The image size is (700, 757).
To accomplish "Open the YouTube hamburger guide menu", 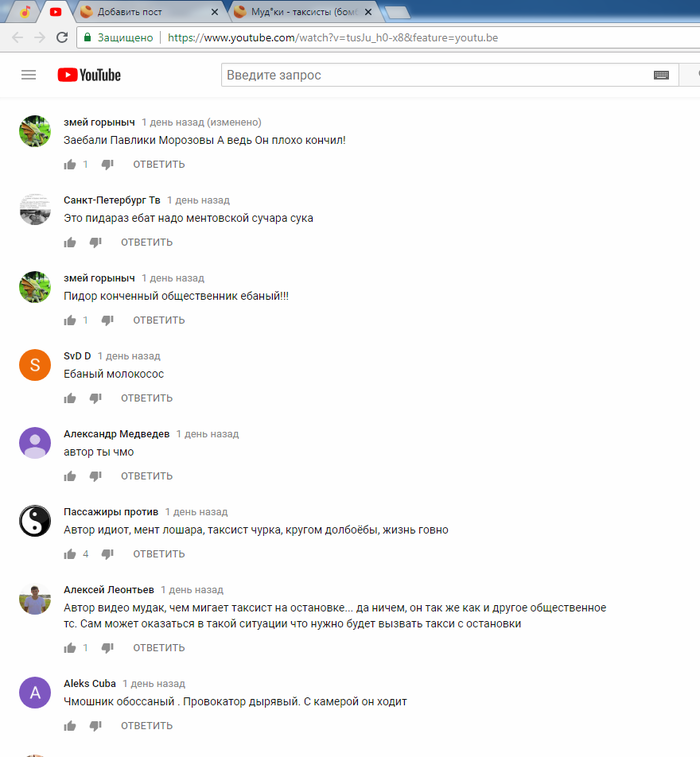I will (x=28, y=75).
